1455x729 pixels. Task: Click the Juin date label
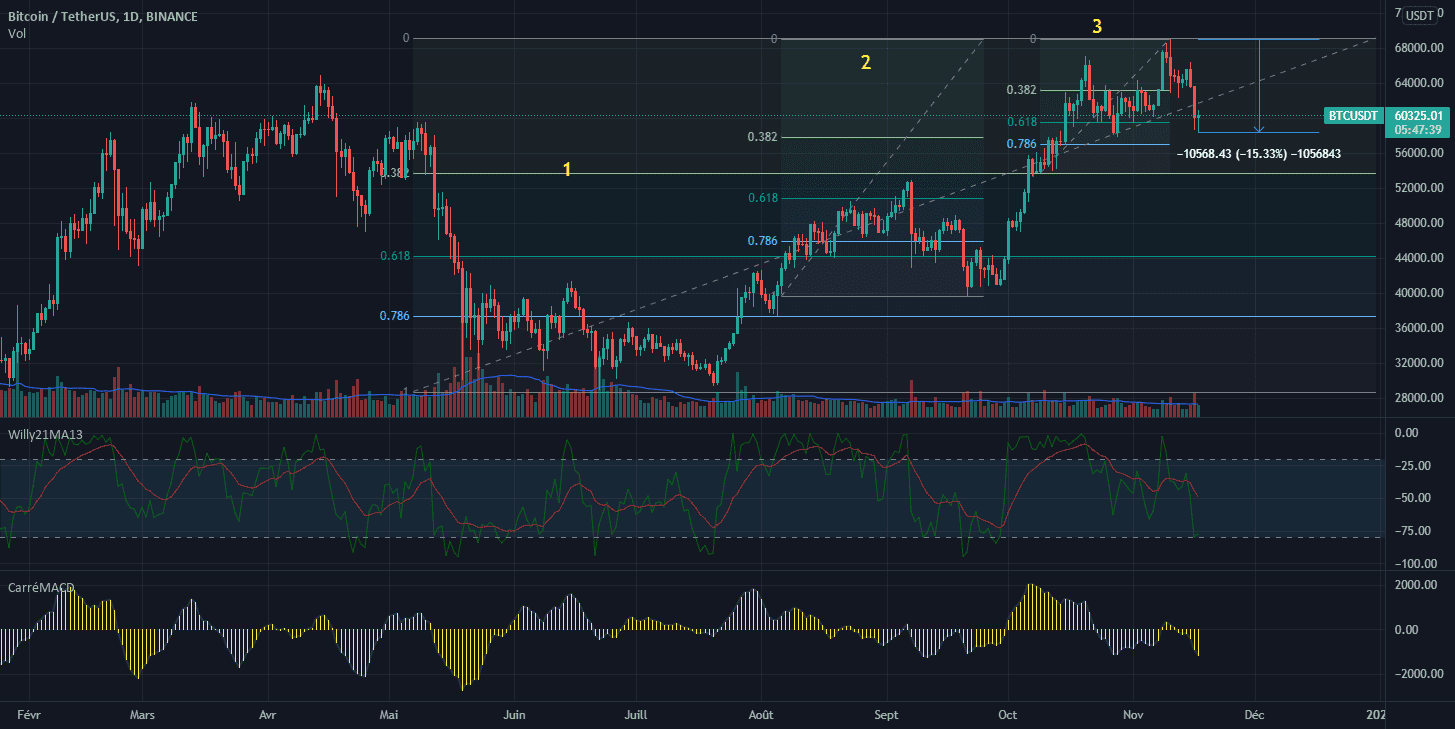tap(513, 715)
